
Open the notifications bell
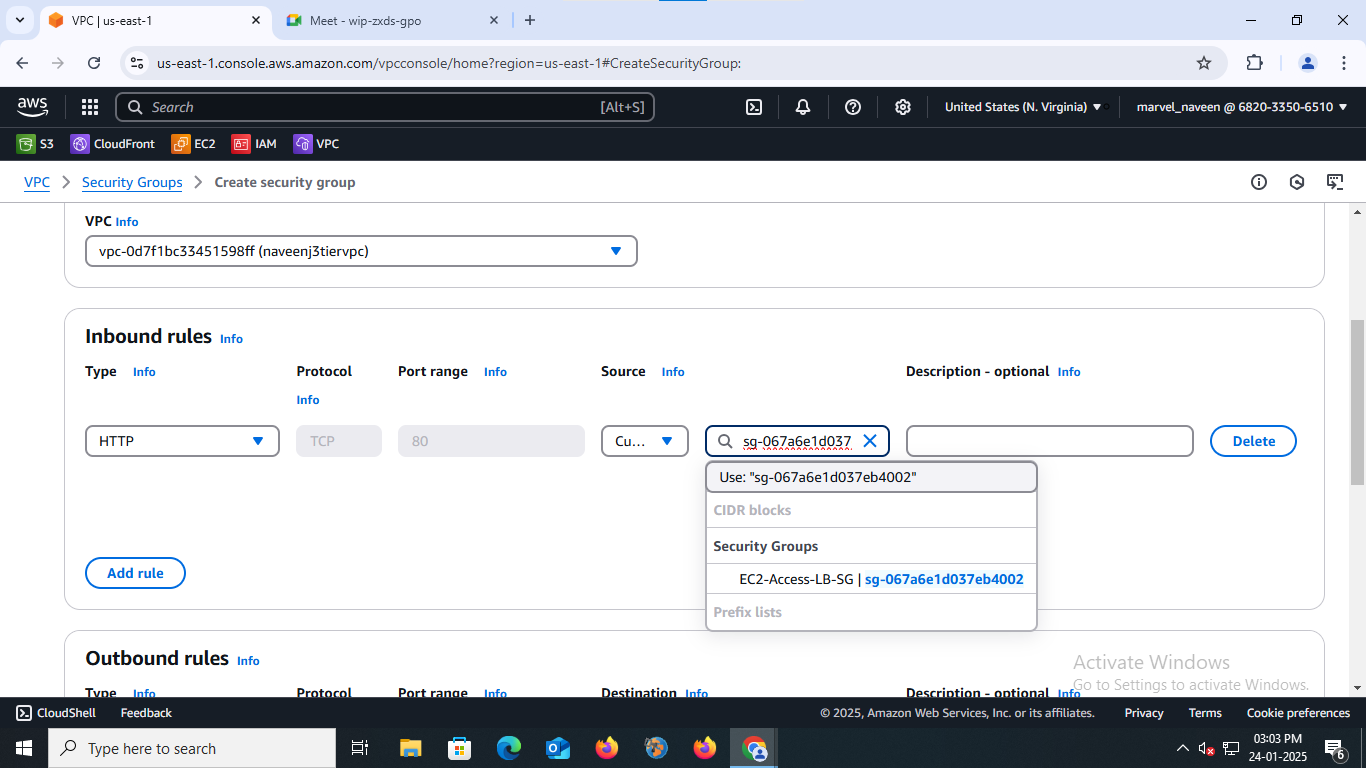click(803, 107)
